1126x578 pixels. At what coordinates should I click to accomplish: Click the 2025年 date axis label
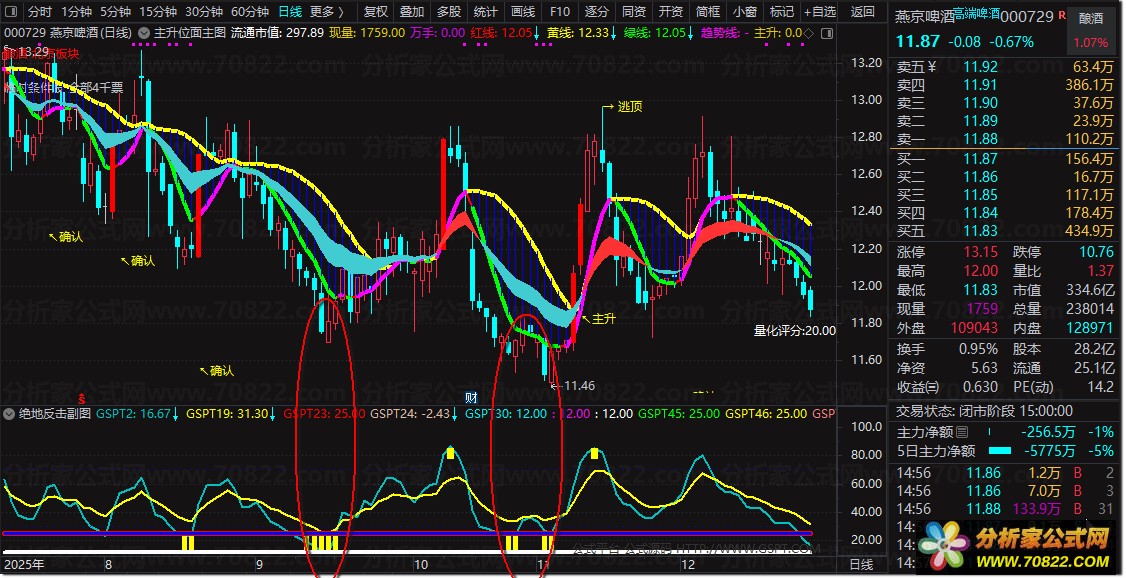(22, 564)
